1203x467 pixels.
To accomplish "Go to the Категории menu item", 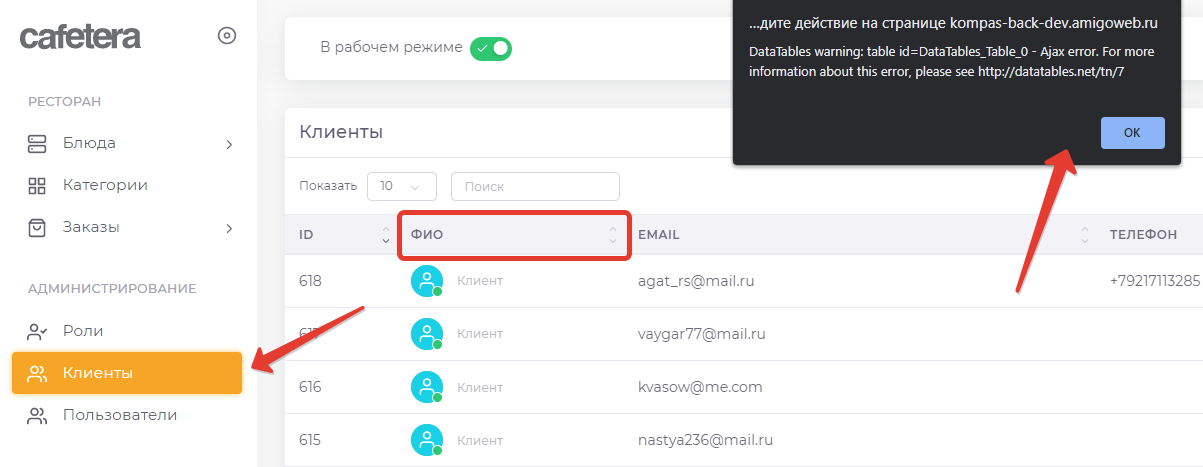I will point(105,185).
